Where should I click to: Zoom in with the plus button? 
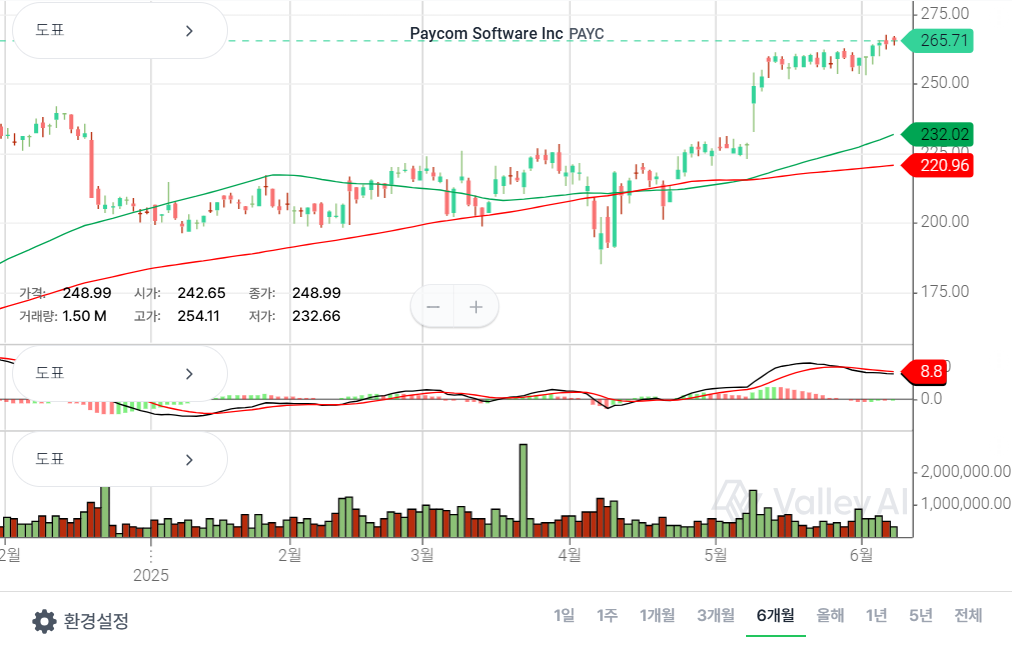click(476, 307)
